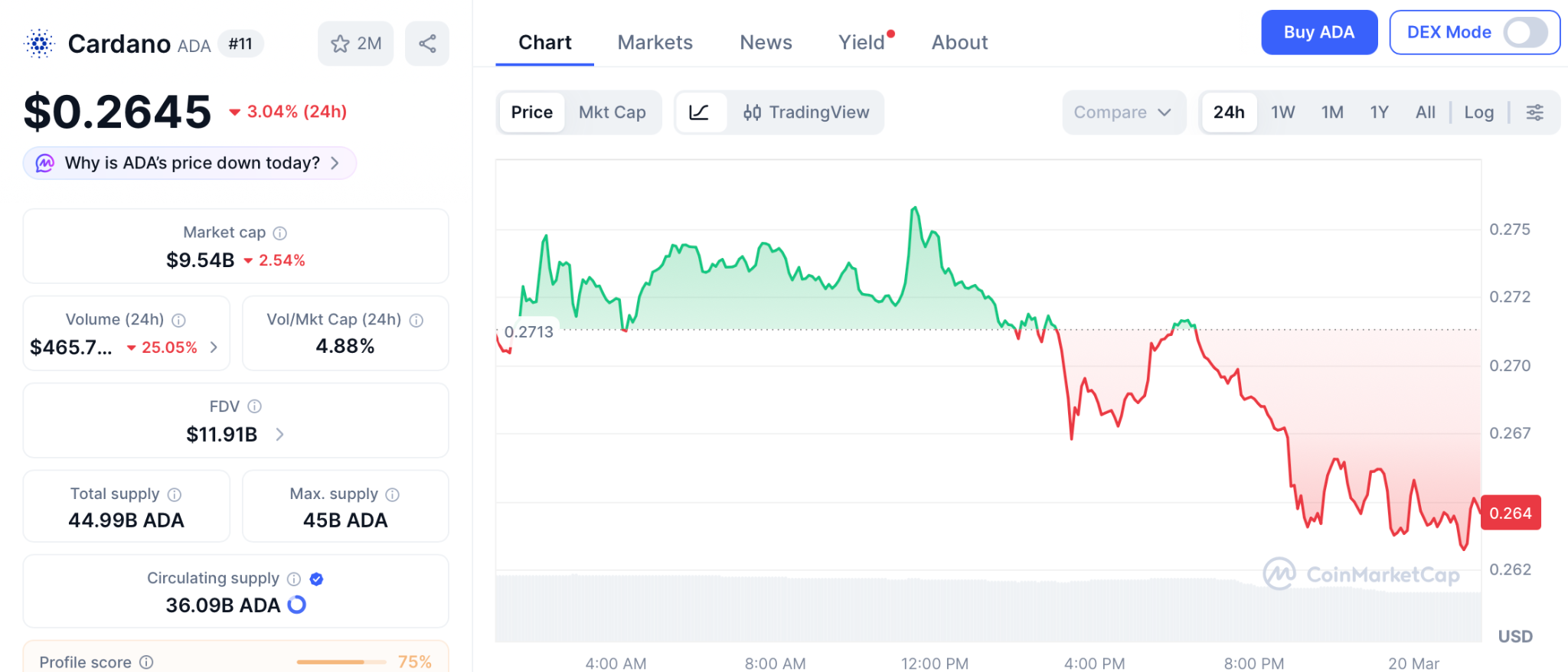Open "Why is ADA's price down today?"
Screen dimensions: 1568x672
tap(190, 163)
